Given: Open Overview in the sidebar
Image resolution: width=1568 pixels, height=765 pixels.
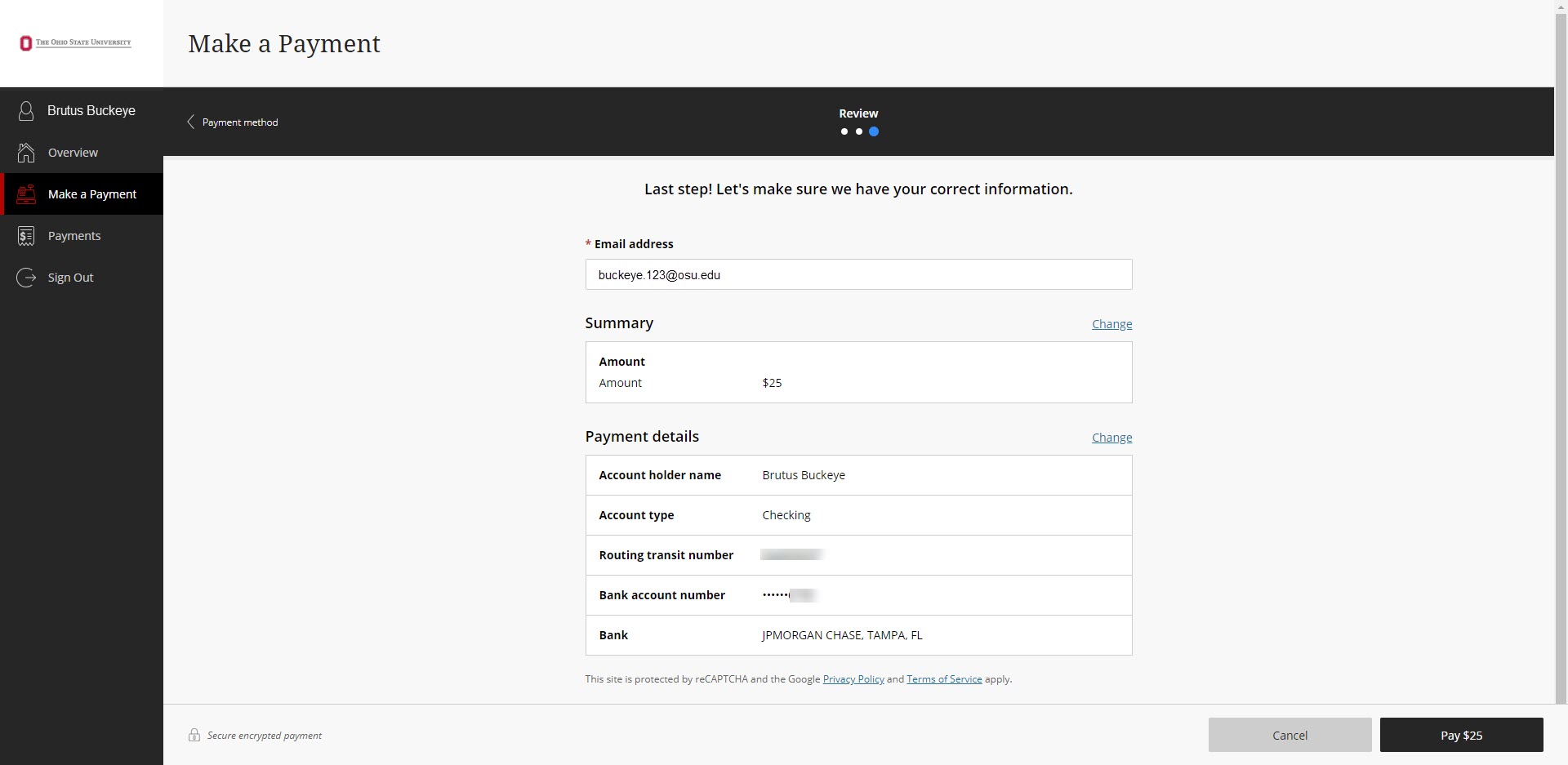Looking at the screenshot, I should coord(73,153).
